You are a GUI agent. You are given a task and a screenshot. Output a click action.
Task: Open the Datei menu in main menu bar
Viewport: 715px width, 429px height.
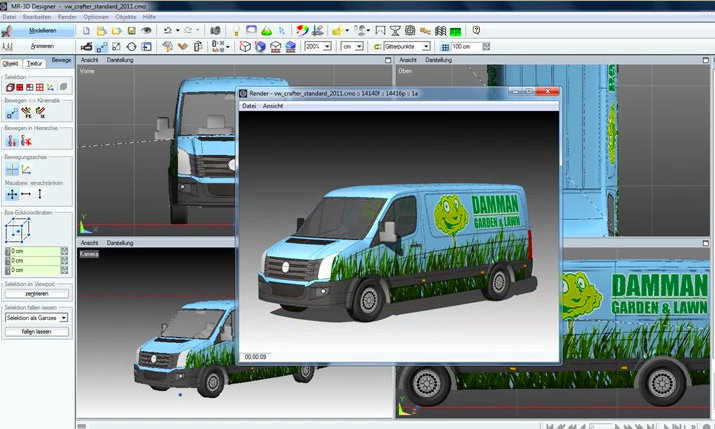coord(9,17)
